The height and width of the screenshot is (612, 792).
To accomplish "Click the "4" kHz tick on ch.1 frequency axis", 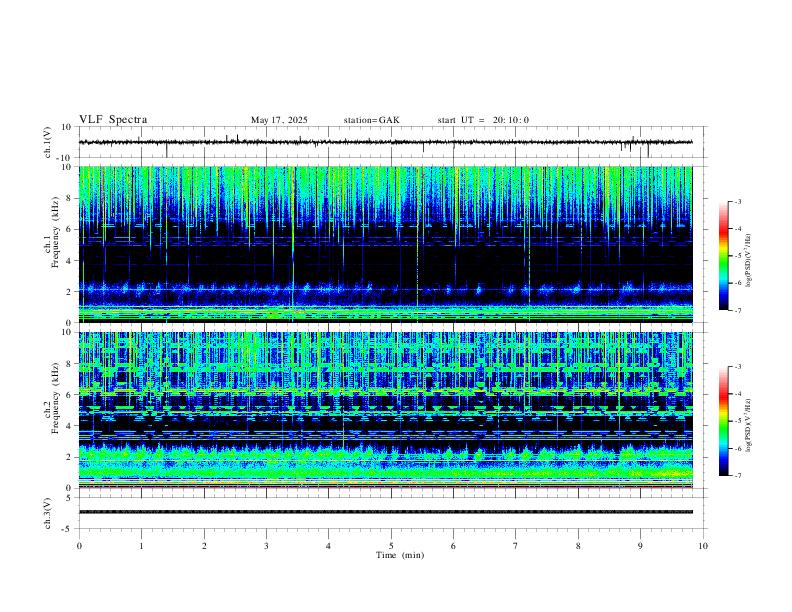I will [69, 261].
